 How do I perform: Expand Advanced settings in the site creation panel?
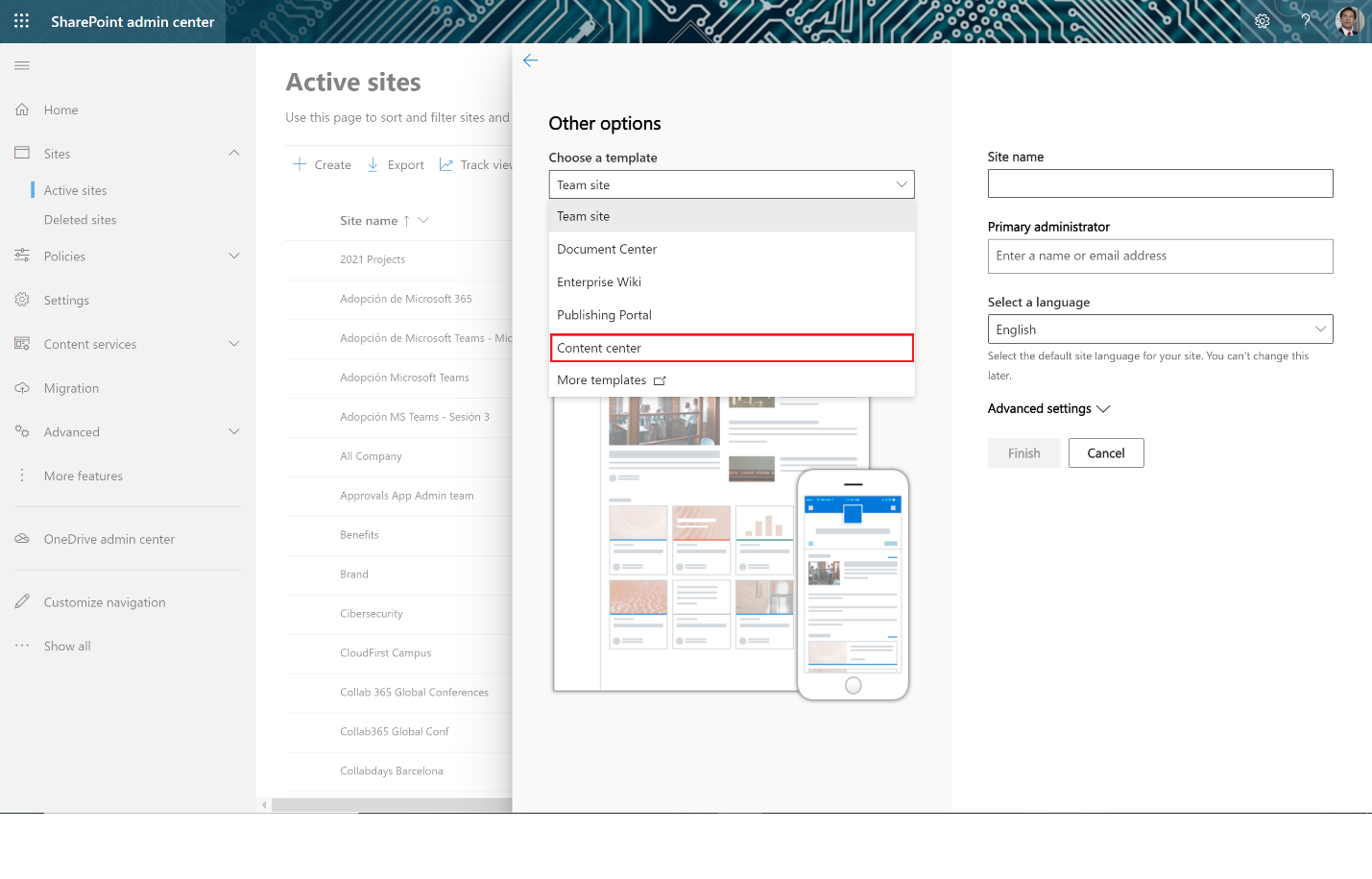tap(1048, 408)
